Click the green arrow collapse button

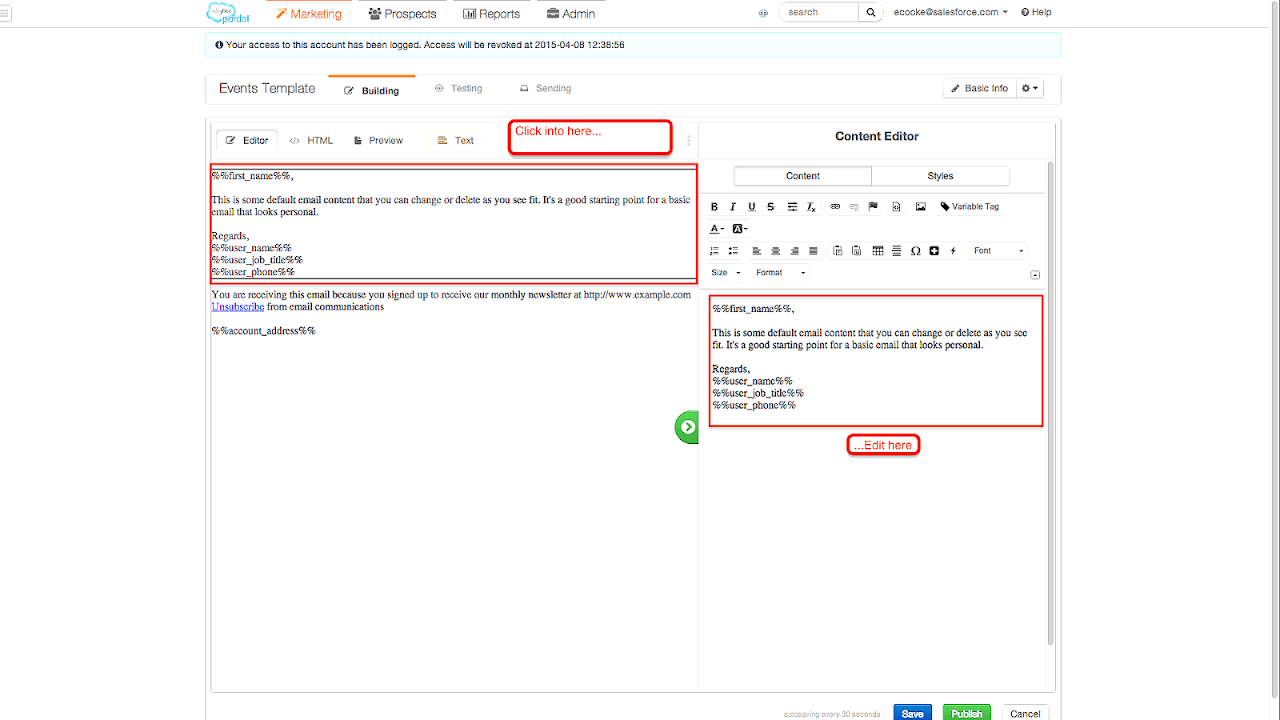687,427
